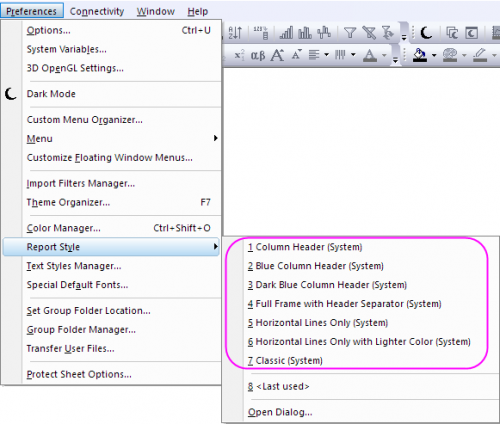Screen dimensions: 500x424
Task: Expand the upper toolbar overflow options
Action: pos(404,37)
